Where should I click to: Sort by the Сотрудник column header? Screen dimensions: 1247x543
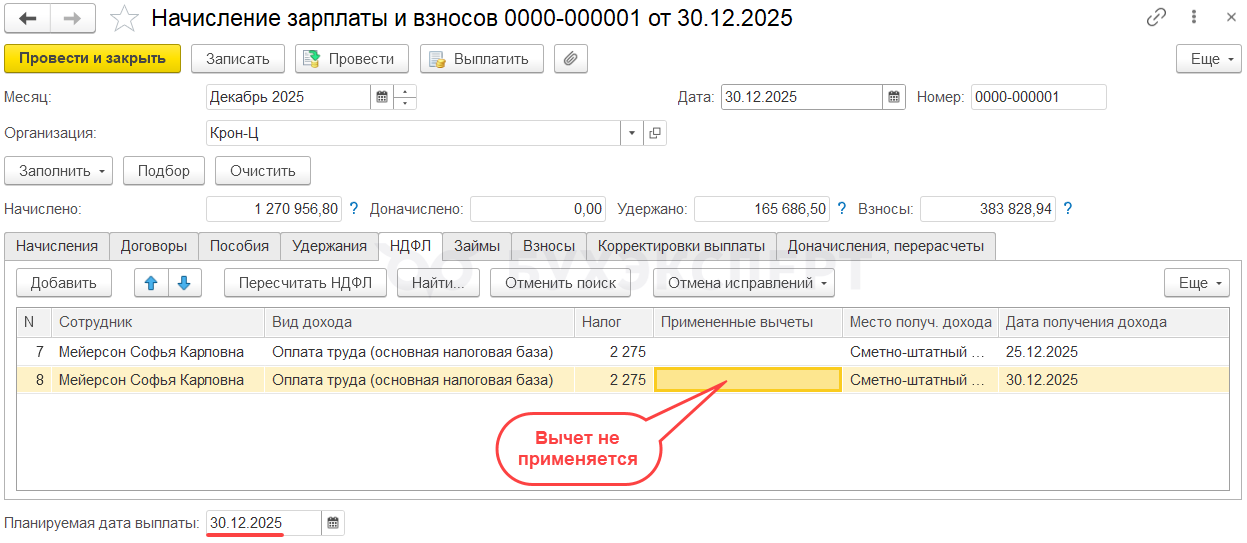(x=158, y=322)
